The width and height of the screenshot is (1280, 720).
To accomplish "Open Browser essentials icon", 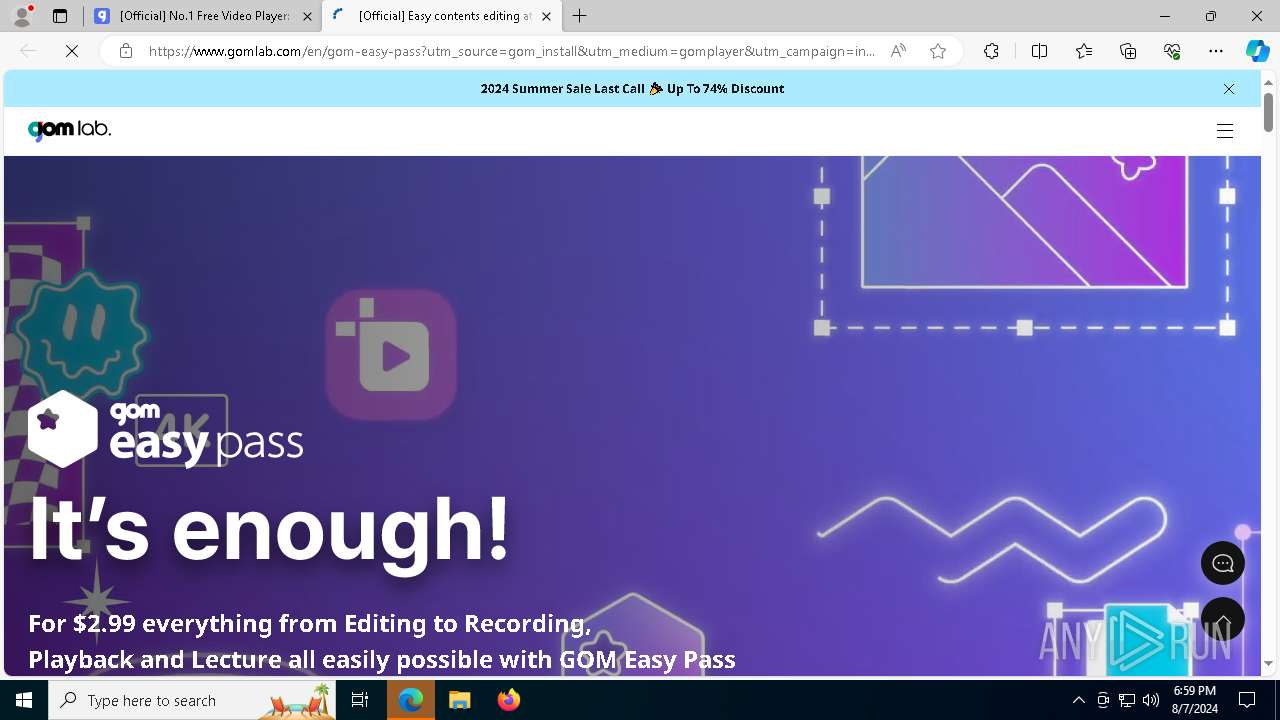I will (x=1172, y=51).
